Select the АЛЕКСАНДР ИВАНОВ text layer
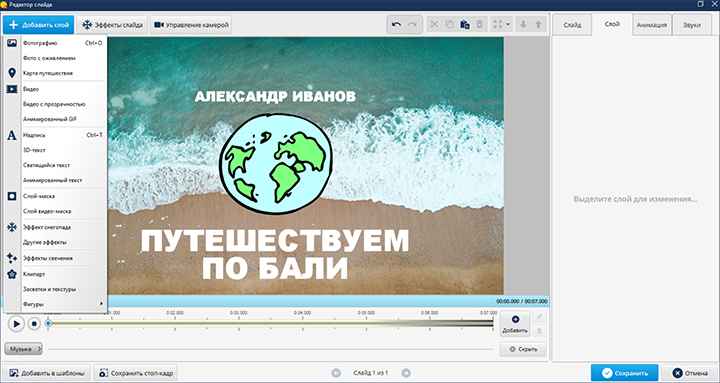This screenshot has height=383, width=720. tap(275, 96)
